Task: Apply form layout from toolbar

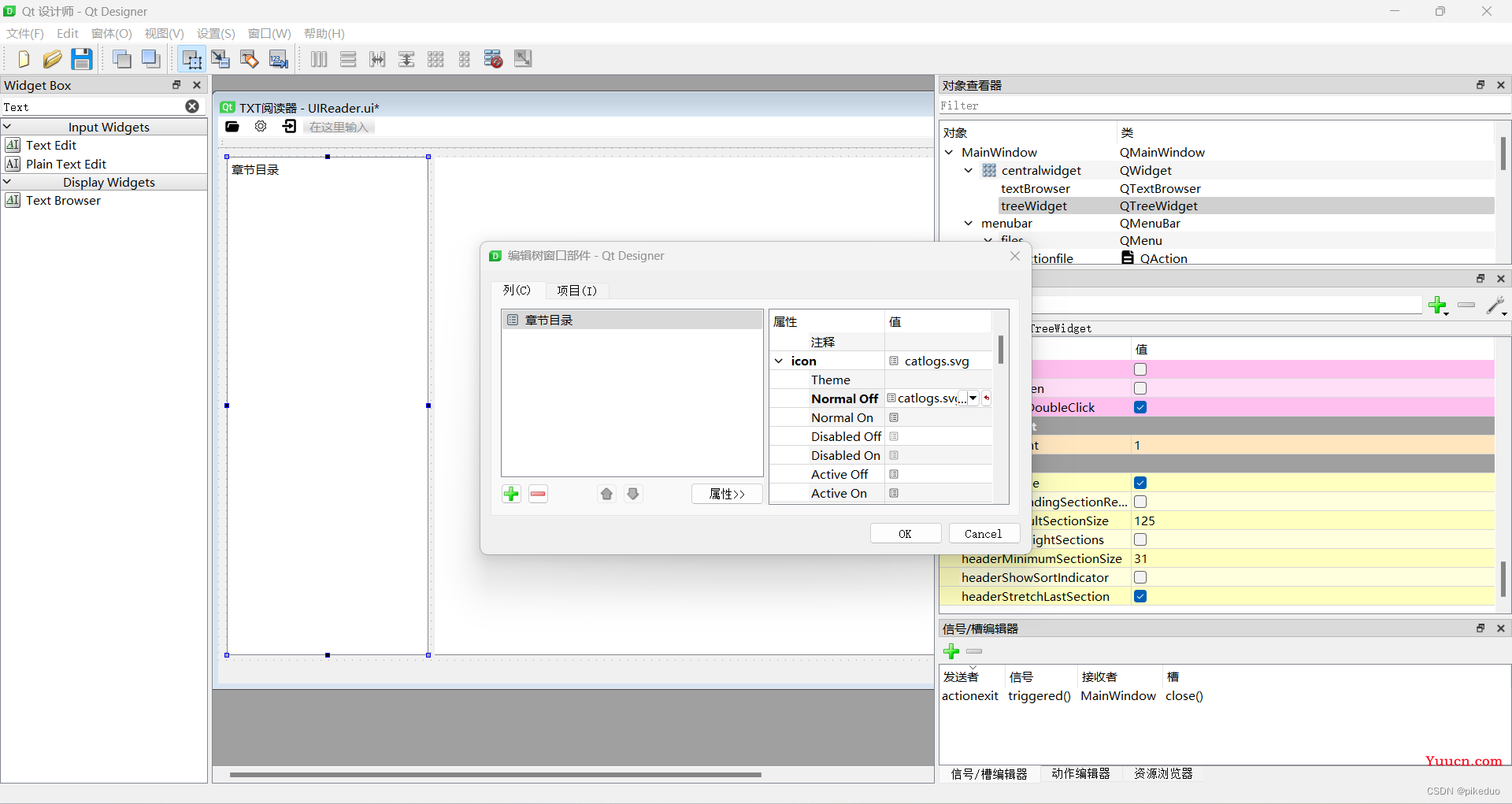Action: pyautogui.click(x=465, y=59)
